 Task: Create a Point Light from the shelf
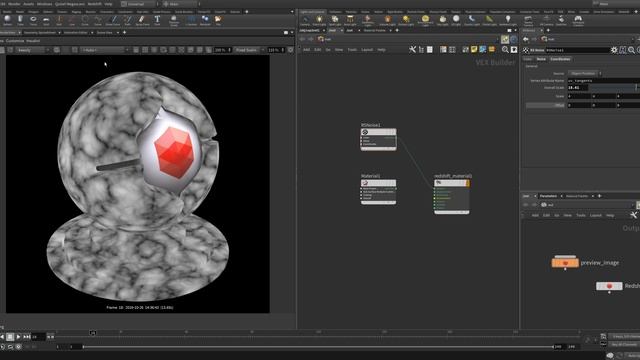[319, 20]
